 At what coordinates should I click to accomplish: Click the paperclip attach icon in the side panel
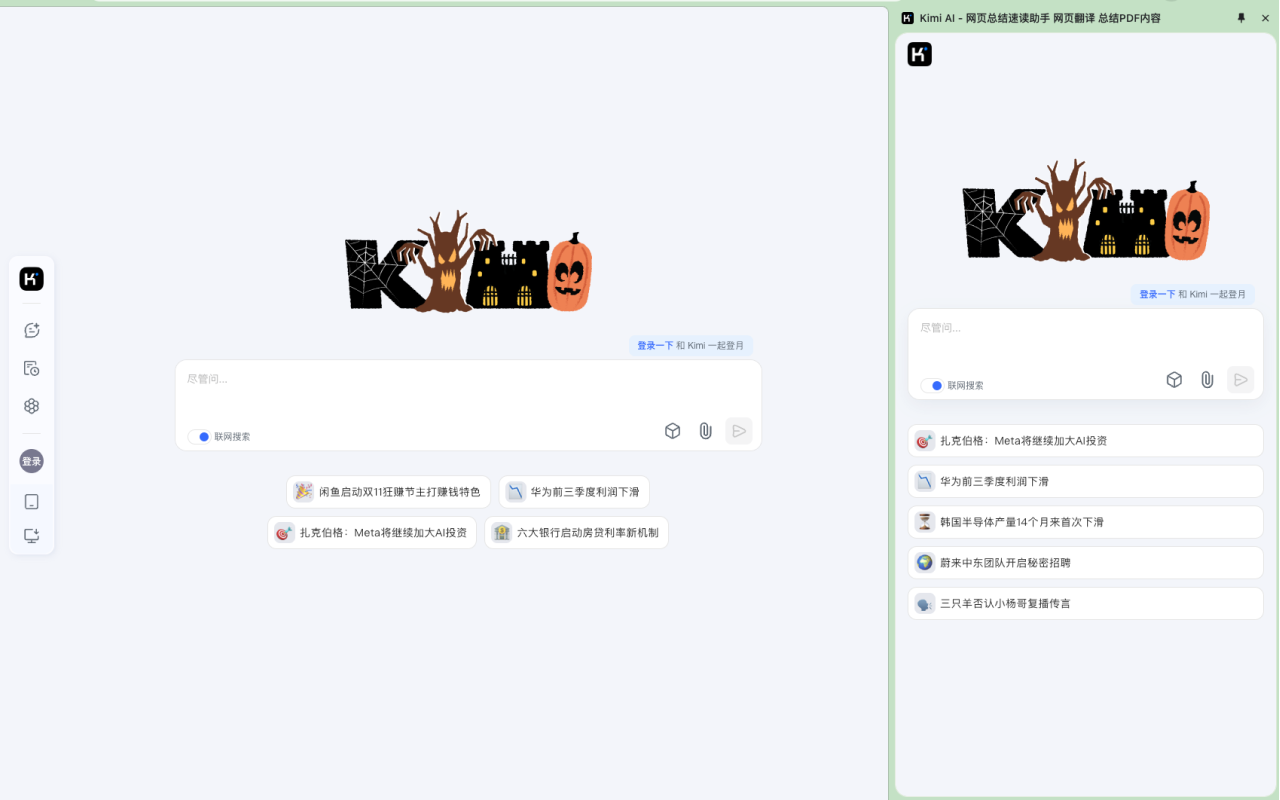pyautogui.click(x=1208, y=380)
